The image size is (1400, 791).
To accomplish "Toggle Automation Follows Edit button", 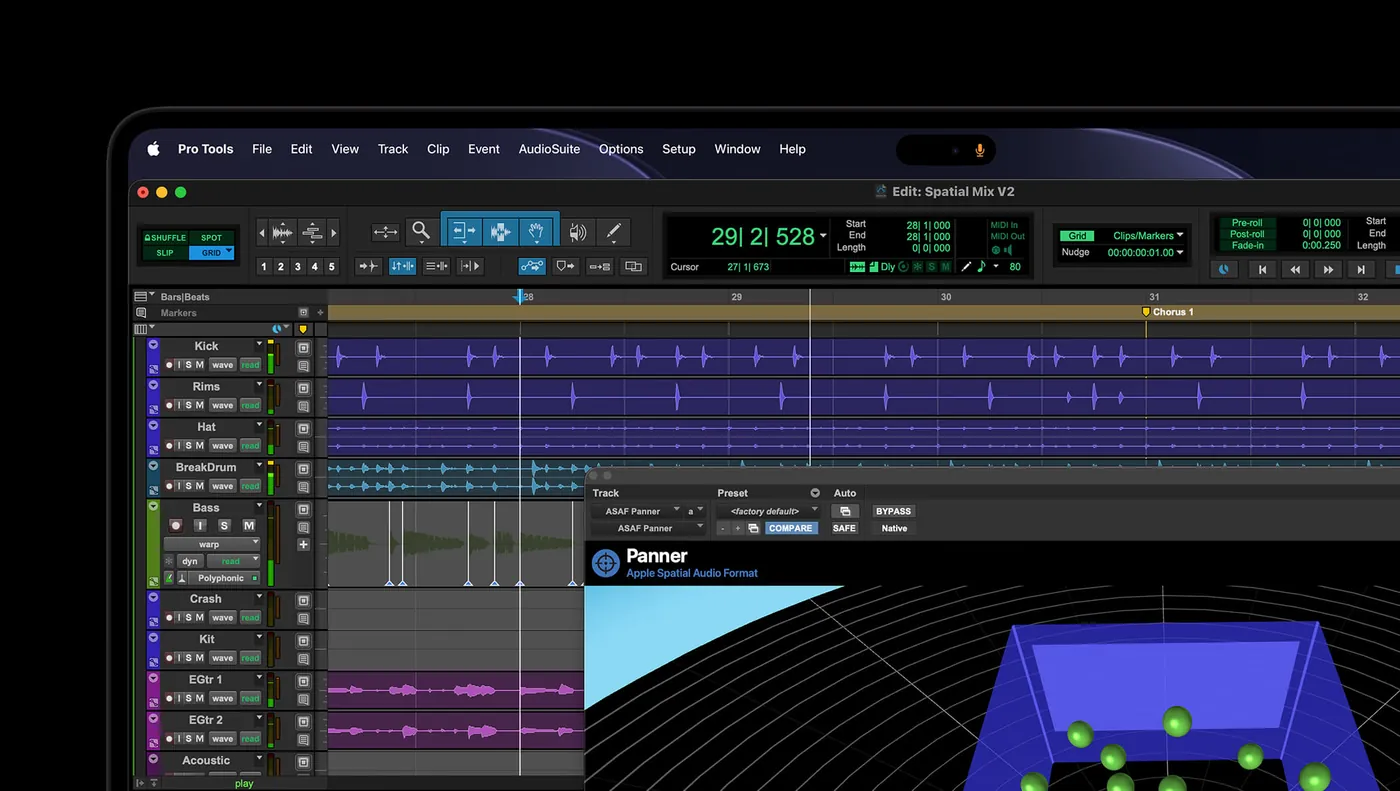I will 532,266.
